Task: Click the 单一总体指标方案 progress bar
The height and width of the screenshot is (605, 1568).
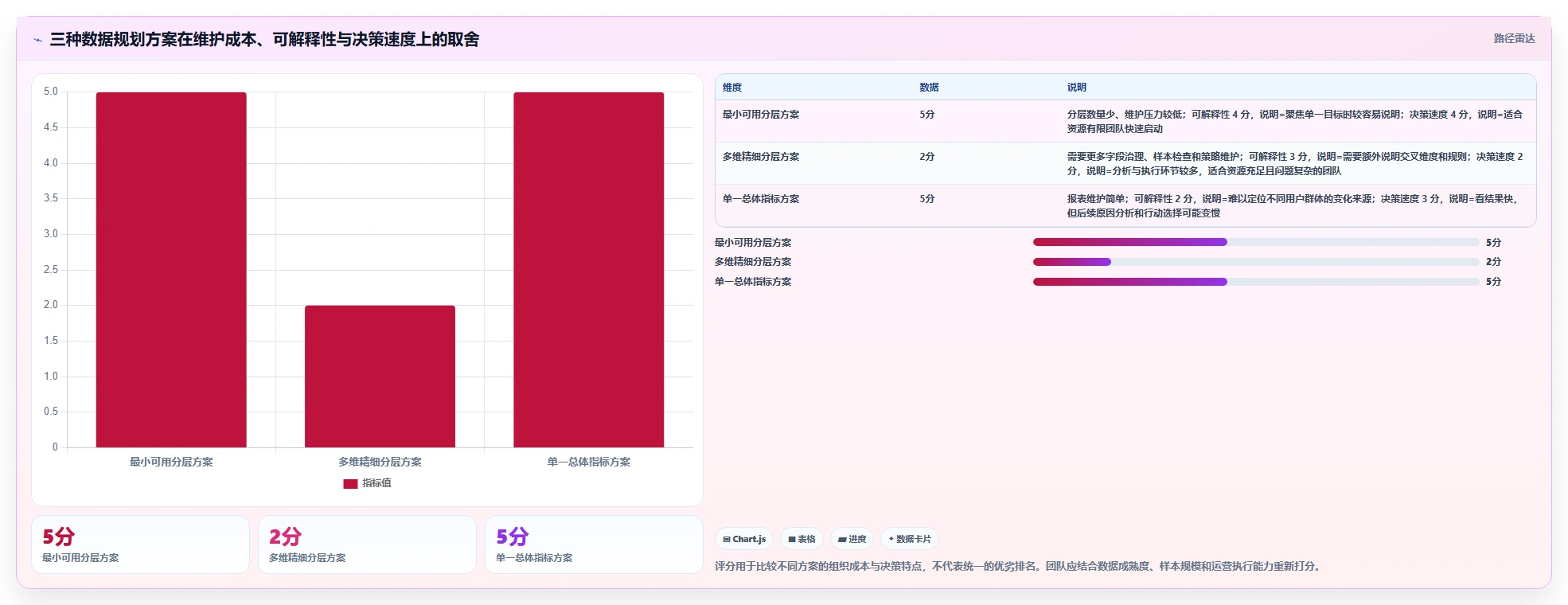Action: 1256,282
